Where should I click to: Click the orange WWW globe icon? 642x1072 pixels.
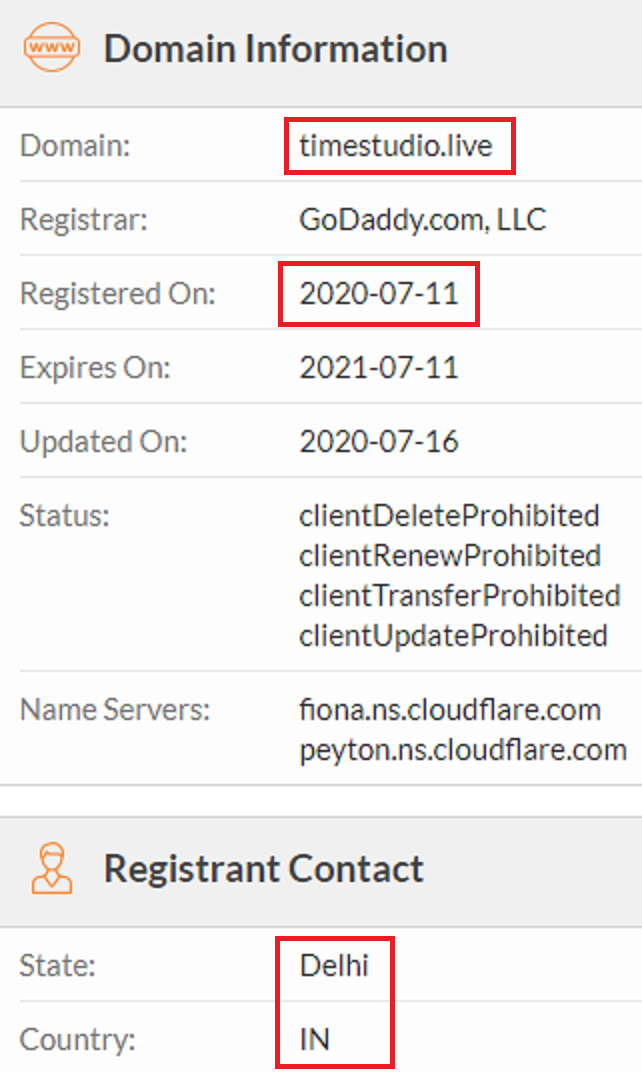point(51,48)
